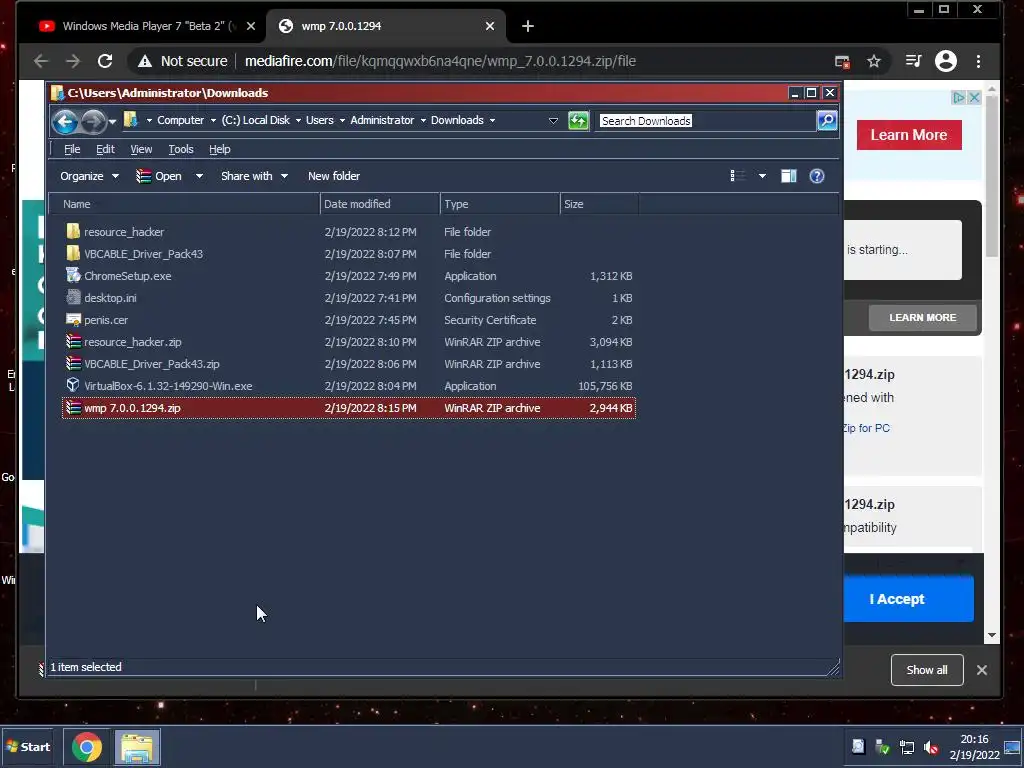Open the File menu
The height and width of the screenshot is (768, 1024).
coord(72,150)
